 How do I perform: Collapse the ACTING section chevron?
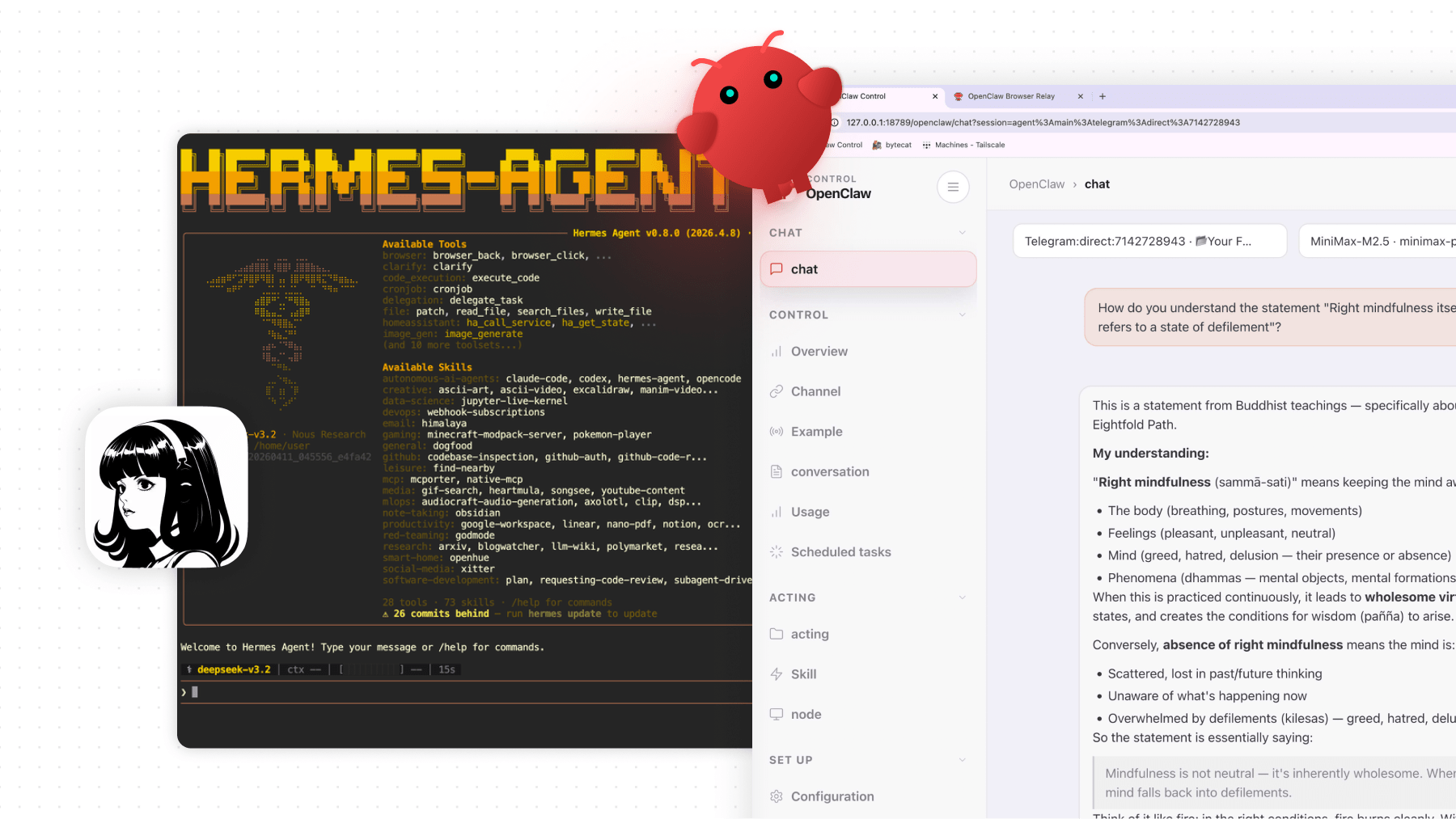[x=963, y=597]
